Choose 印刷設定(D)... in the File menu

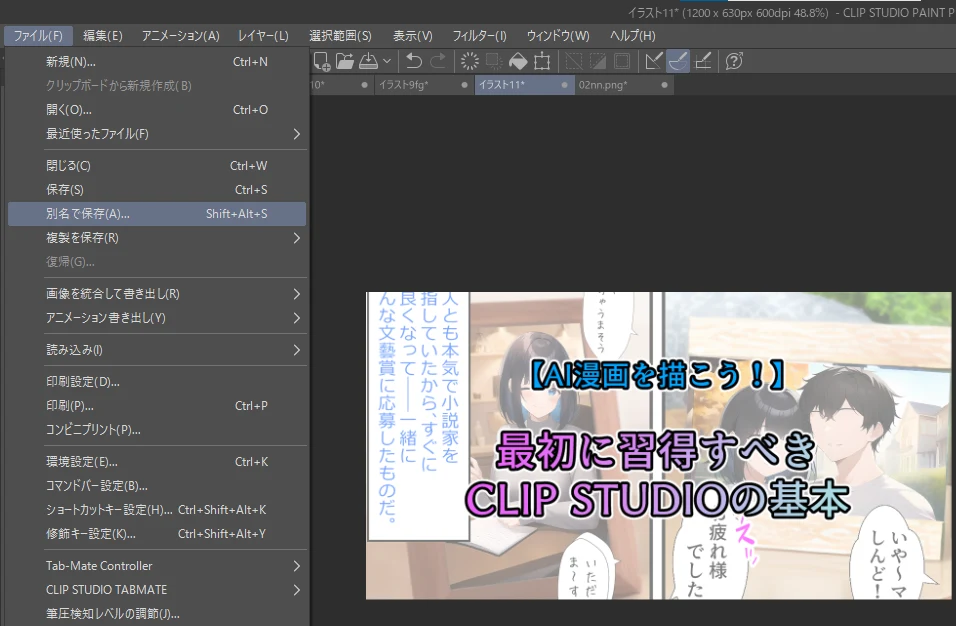157,382
